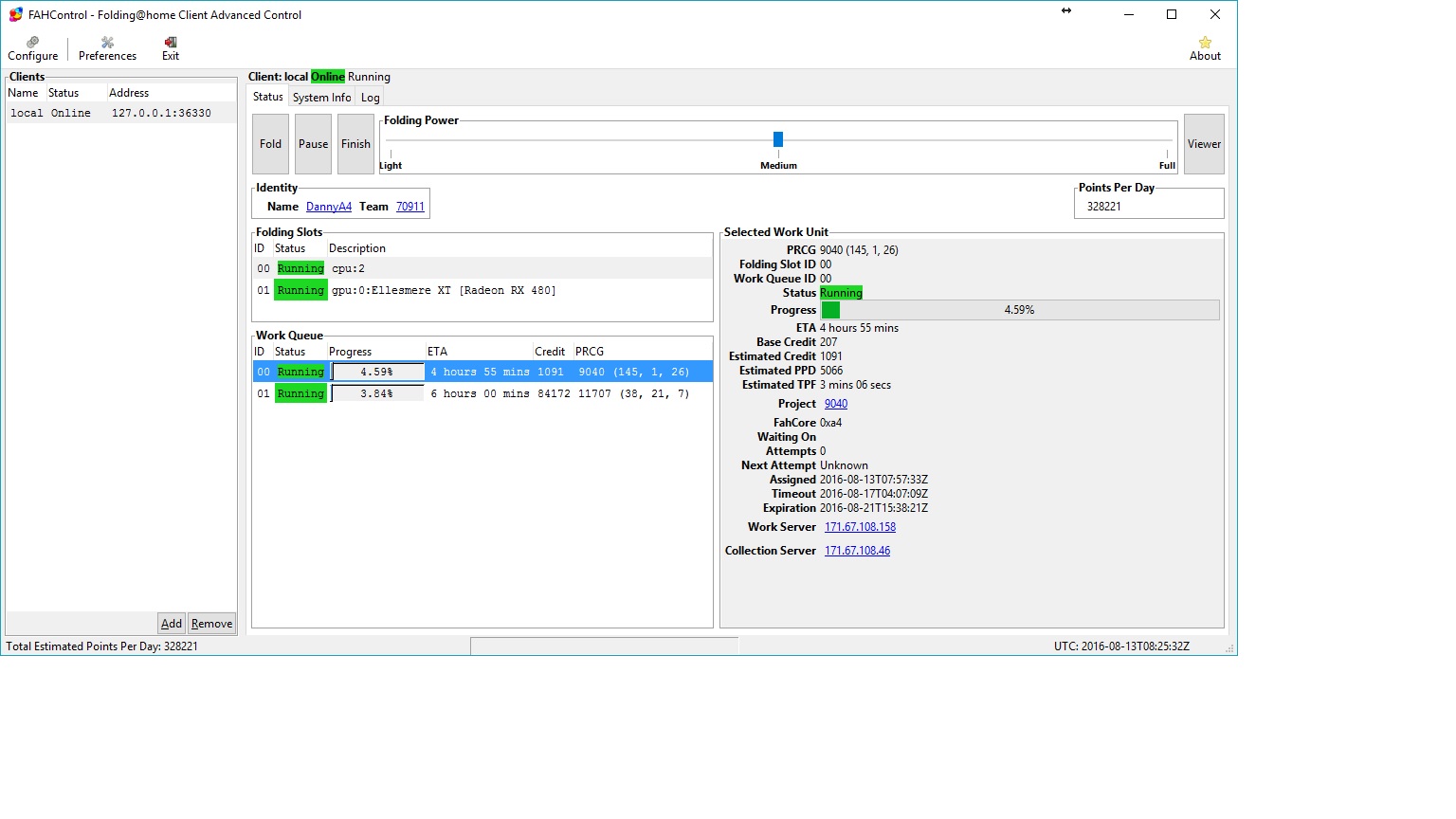Click the Timeout value 2016-08-17T04:07:09Z
Viewport: 1456px width, 819px height.
(874, 494)
